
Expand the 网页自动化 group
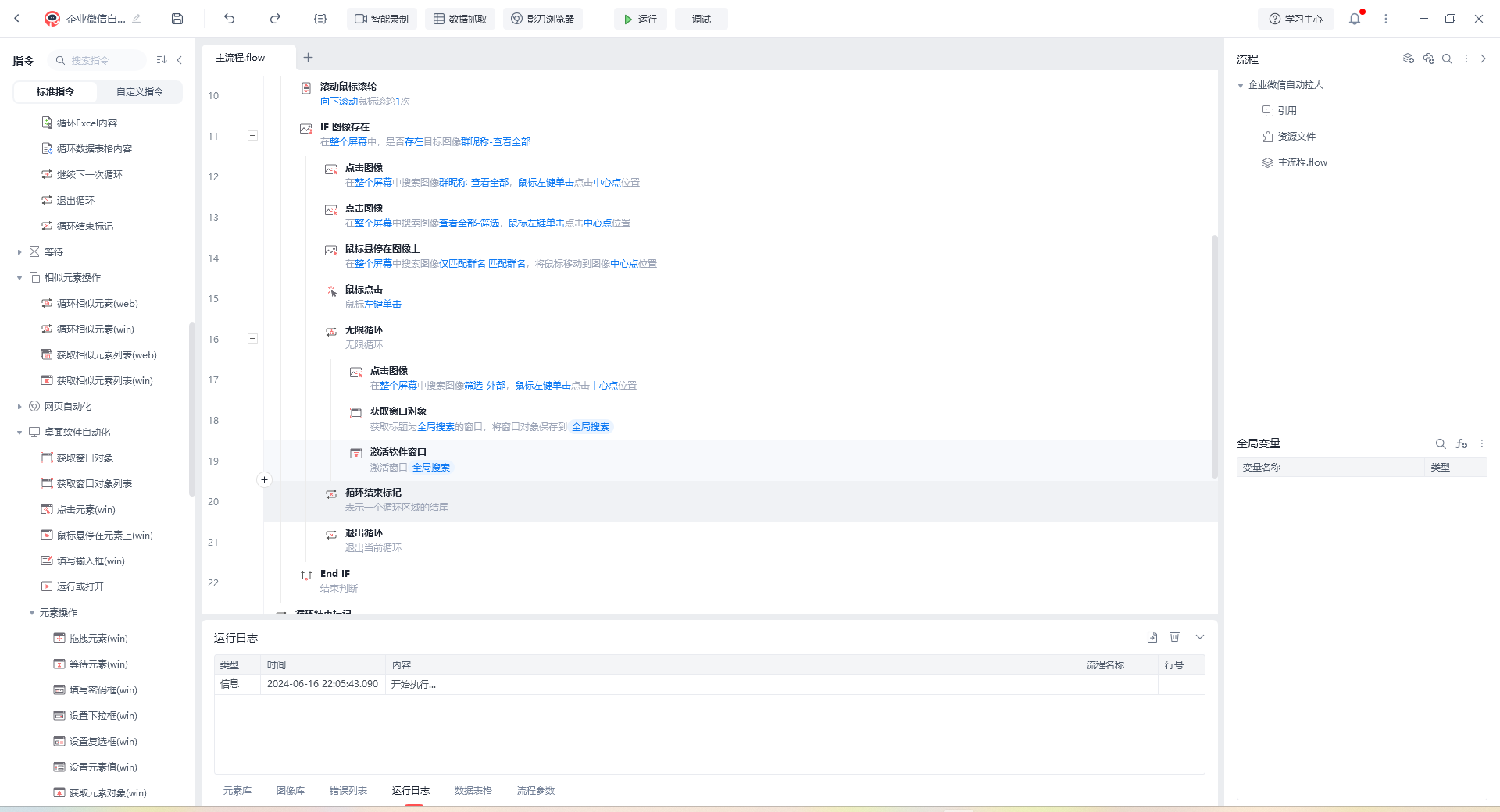[20, 407]
